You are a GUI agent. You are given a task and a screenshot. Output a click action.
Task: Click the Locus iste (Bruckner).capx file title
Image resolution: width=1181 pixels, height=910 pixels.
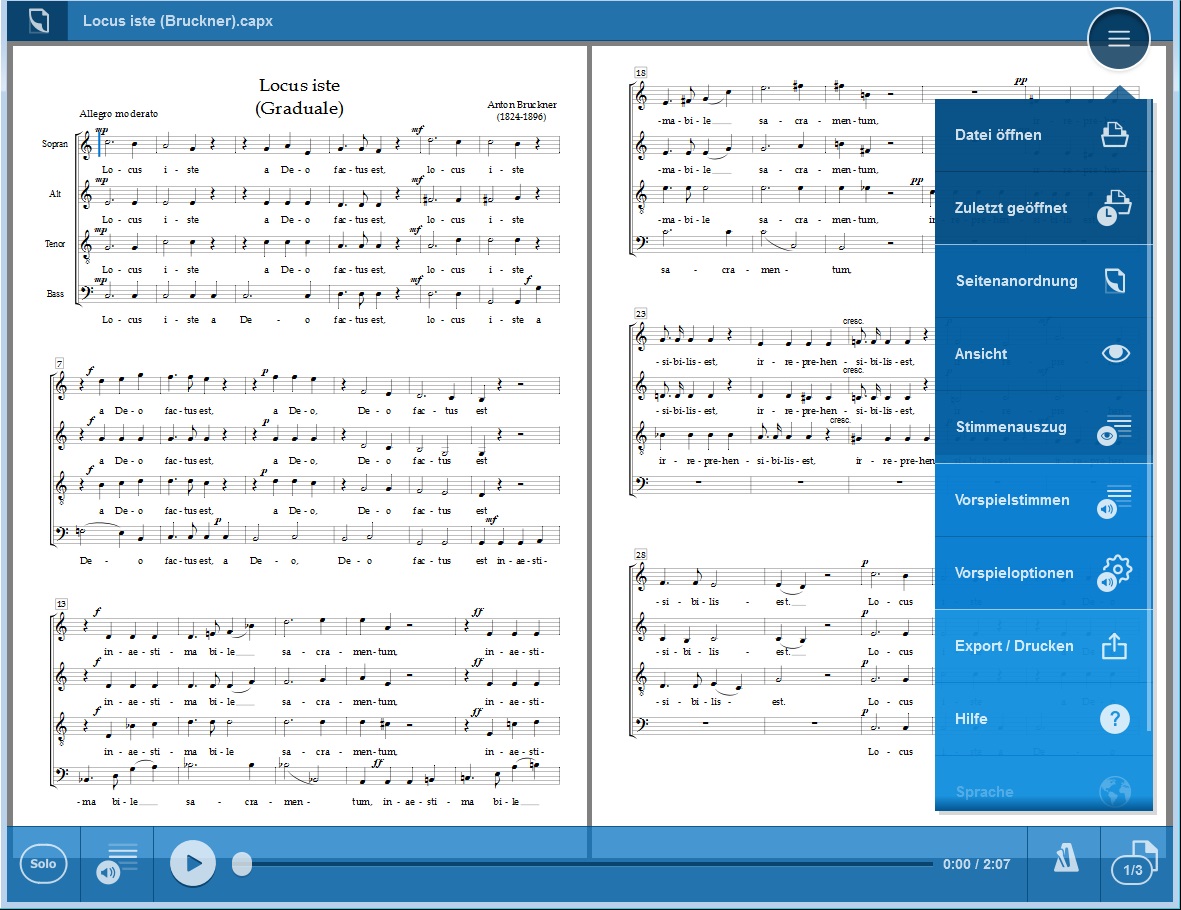178,21
